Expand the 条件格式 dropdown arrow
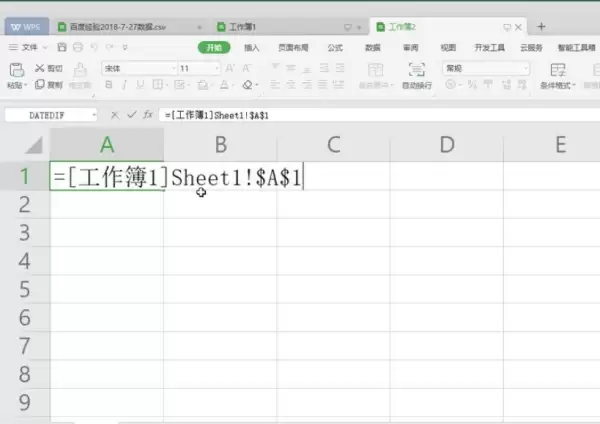Viewport: 600px width, 424px height. (574, 85)
